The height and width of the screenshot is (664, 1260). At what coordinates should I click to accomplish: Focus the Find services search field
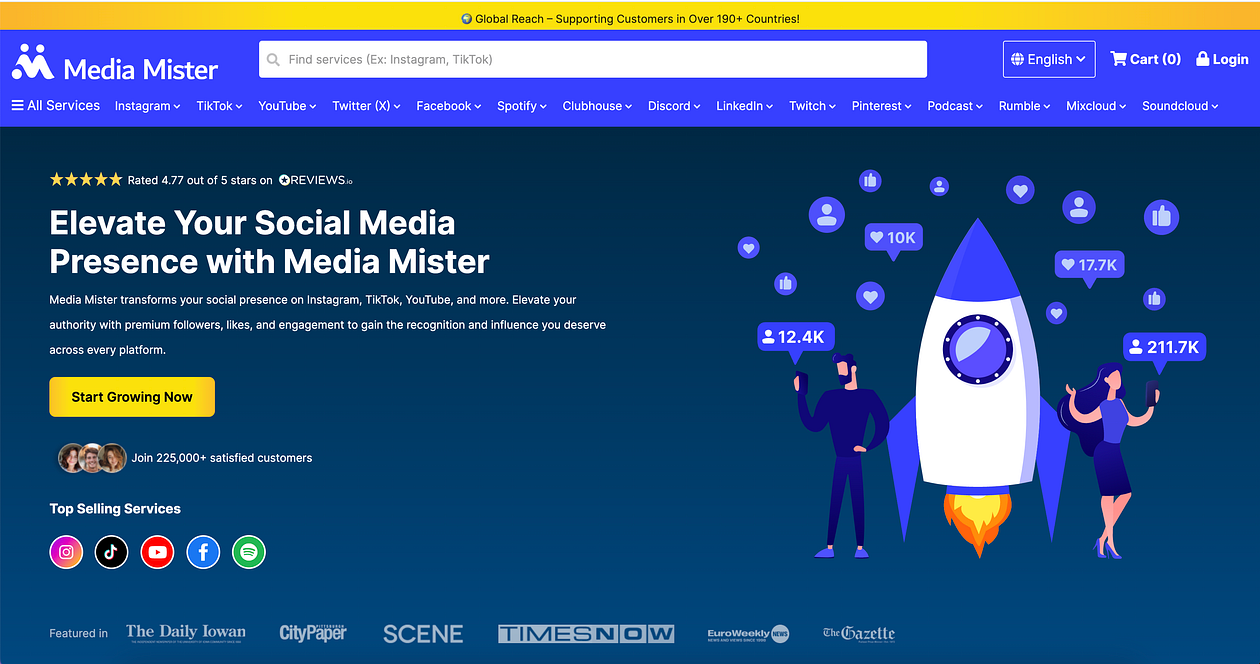point(593,59)
